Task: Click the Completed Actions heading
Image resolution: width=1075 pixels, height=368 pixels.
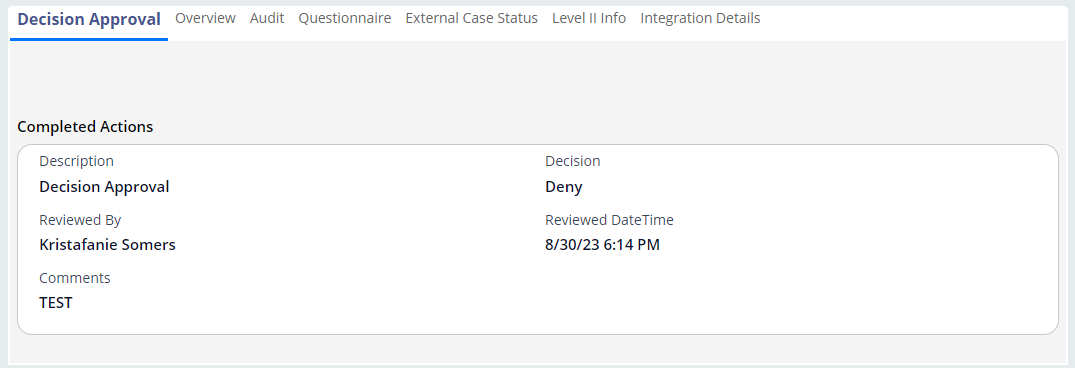Action: (85, 127)
